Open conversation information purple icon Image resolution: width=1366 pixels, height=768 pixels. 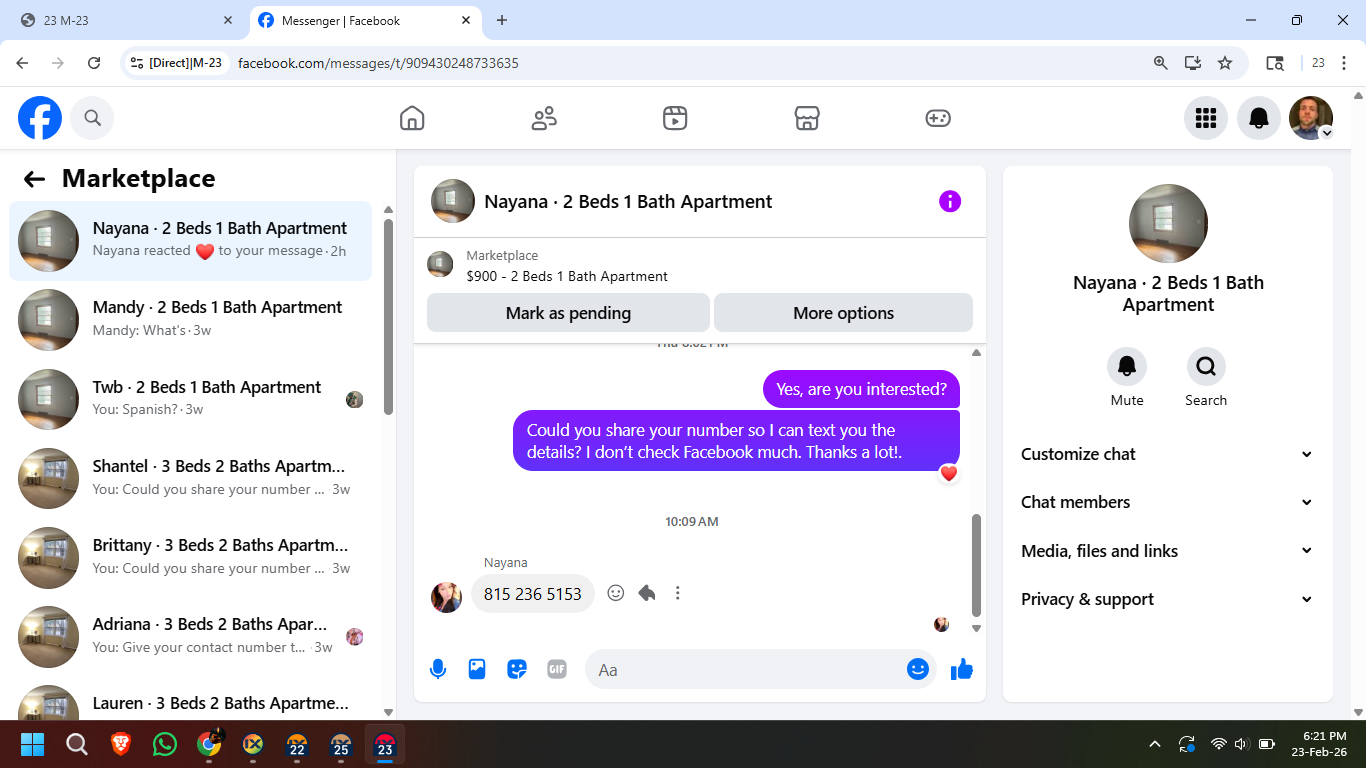click(950, 201)
